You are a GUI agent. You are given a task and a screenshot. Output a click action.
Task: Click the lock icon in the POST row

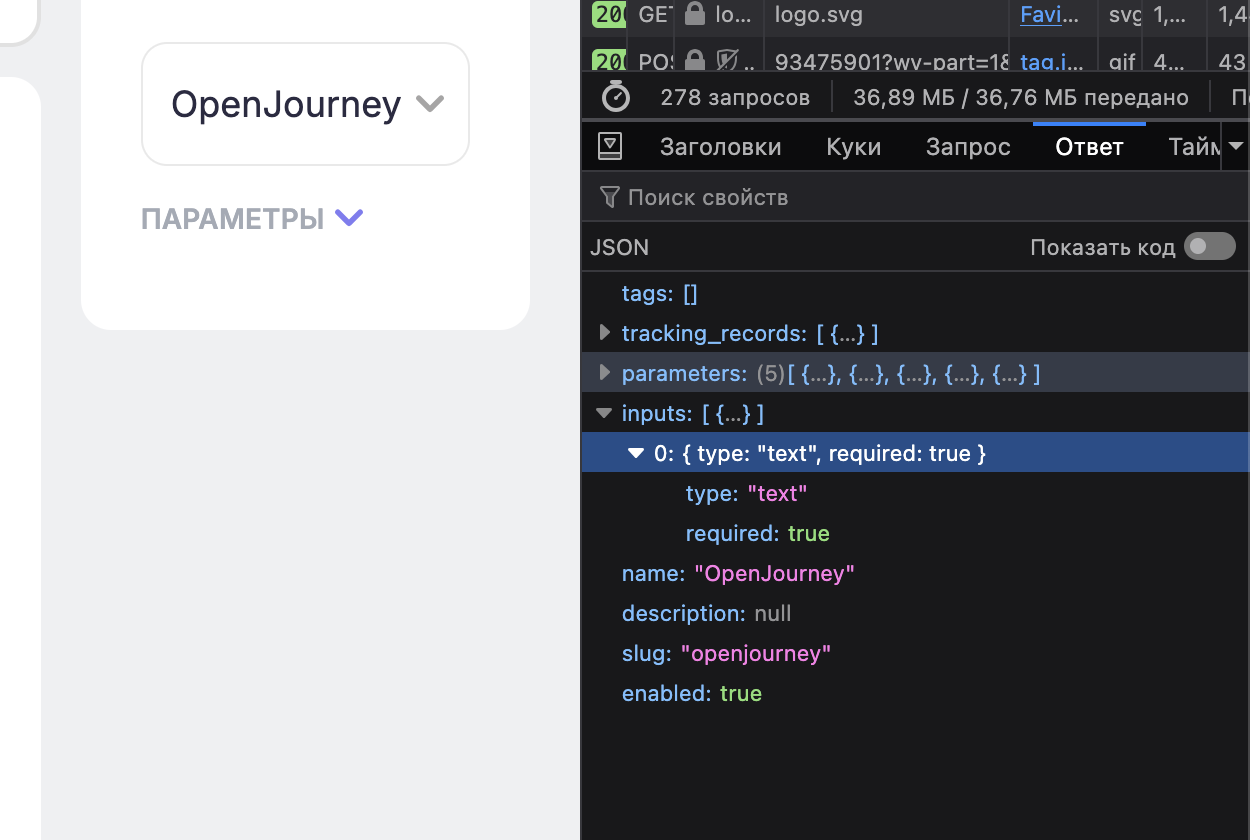694,62
